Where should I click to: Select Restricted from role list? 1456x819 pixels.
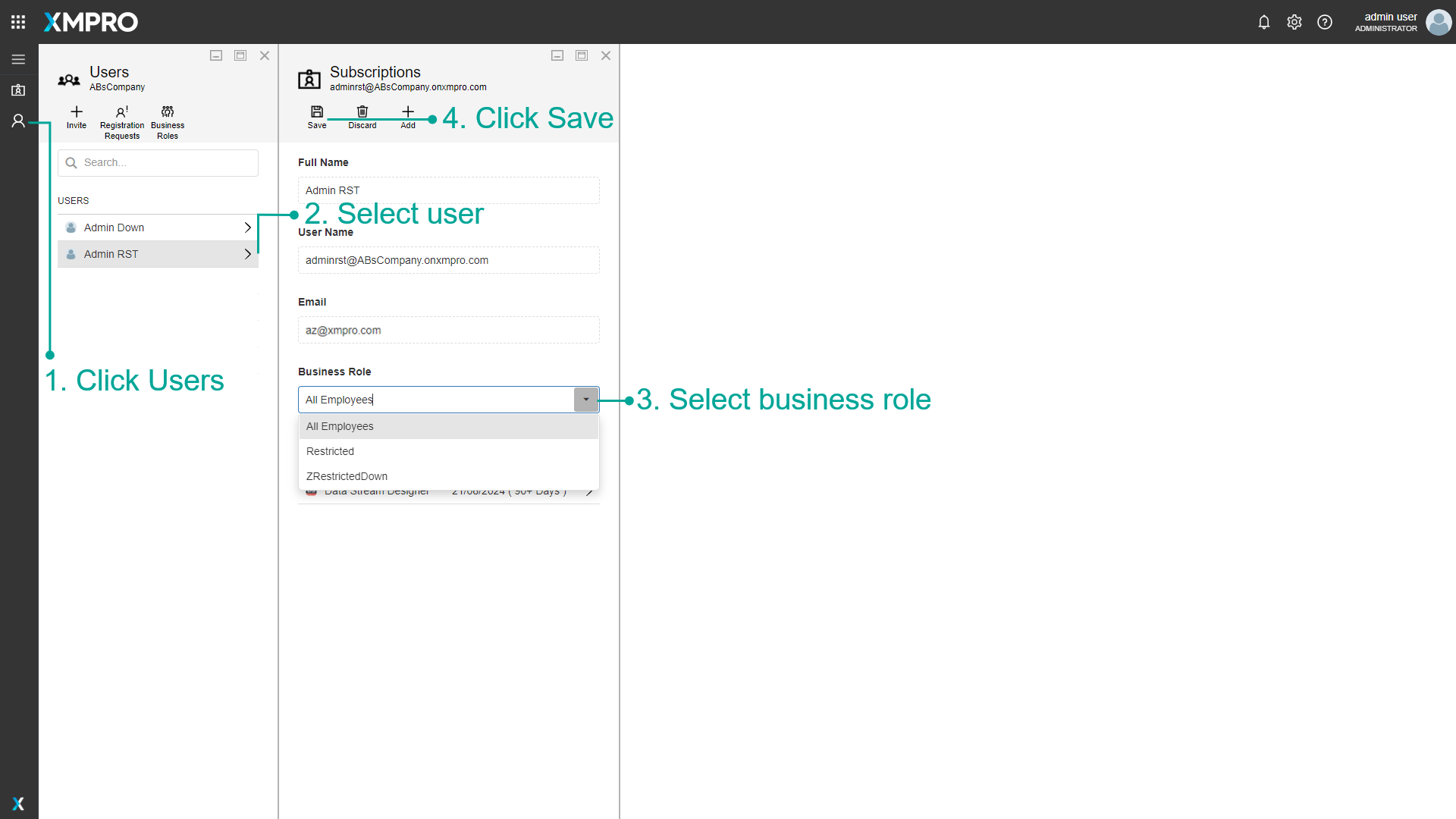(331, 451)
